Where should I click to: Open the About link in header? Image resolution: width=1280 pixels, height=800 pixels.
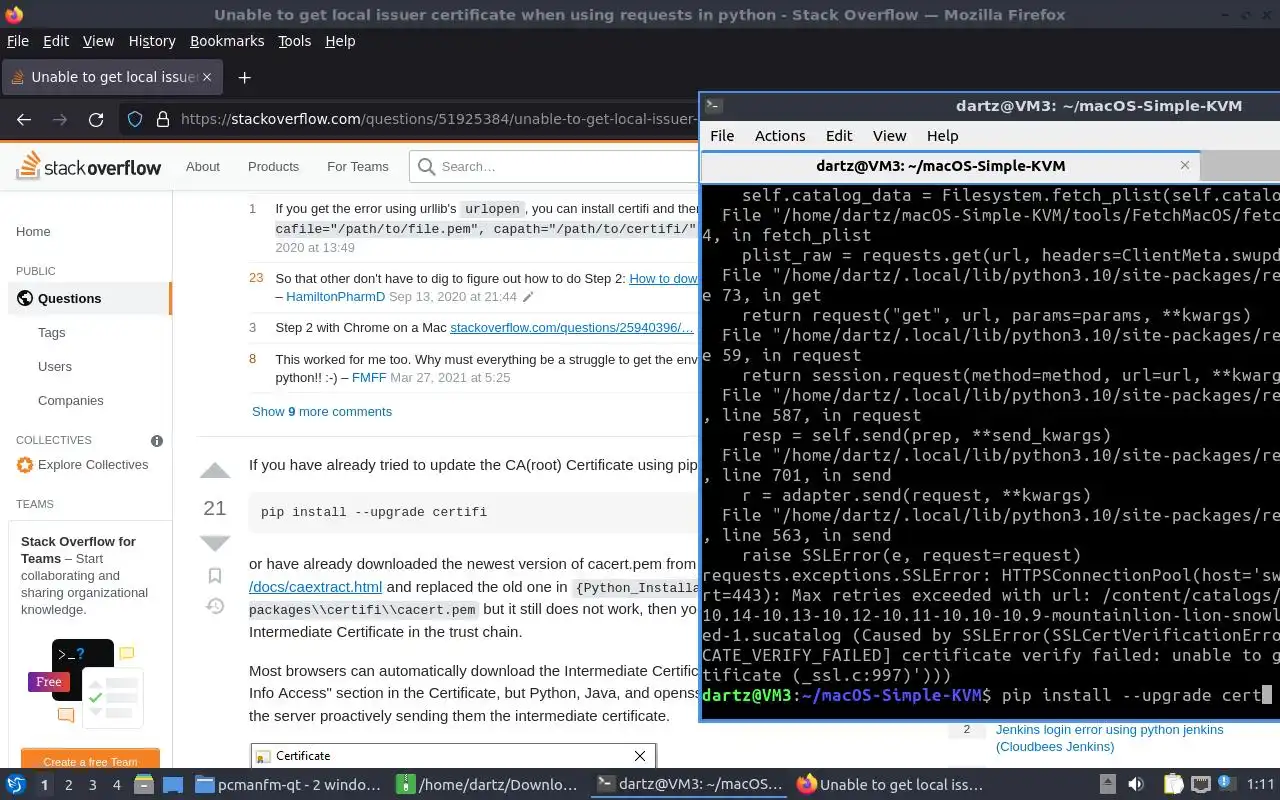[203, 166]
